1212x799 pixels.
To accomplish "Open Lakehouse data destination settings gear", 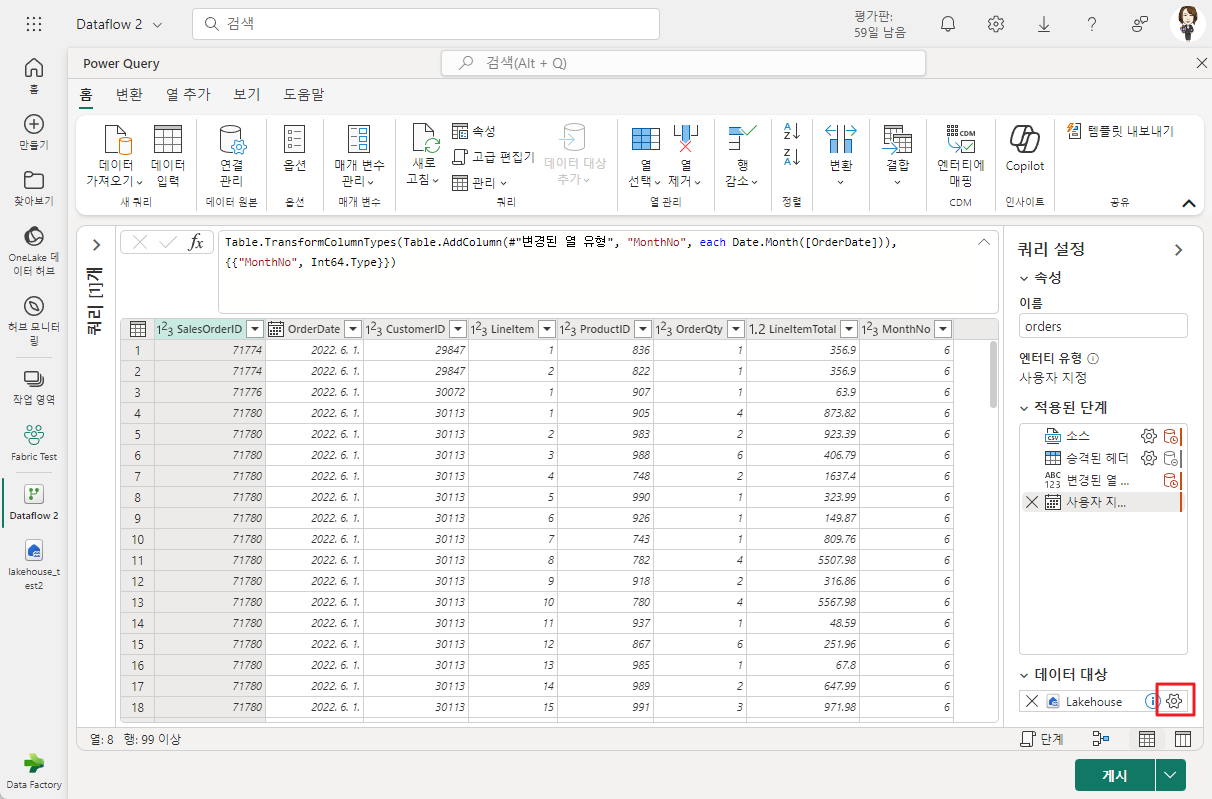I will pos(1175,701).
